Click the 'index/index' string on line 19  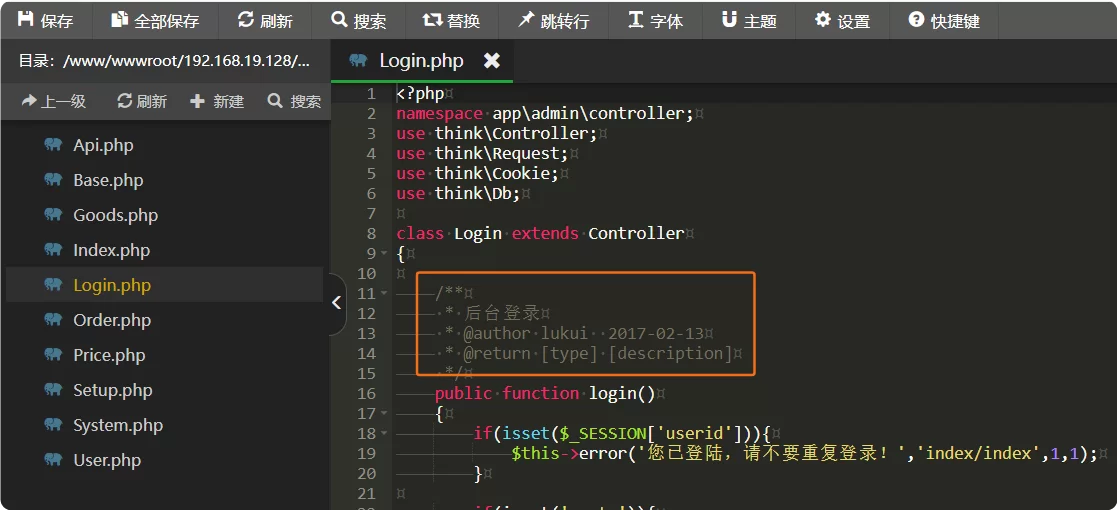(983, 453)
